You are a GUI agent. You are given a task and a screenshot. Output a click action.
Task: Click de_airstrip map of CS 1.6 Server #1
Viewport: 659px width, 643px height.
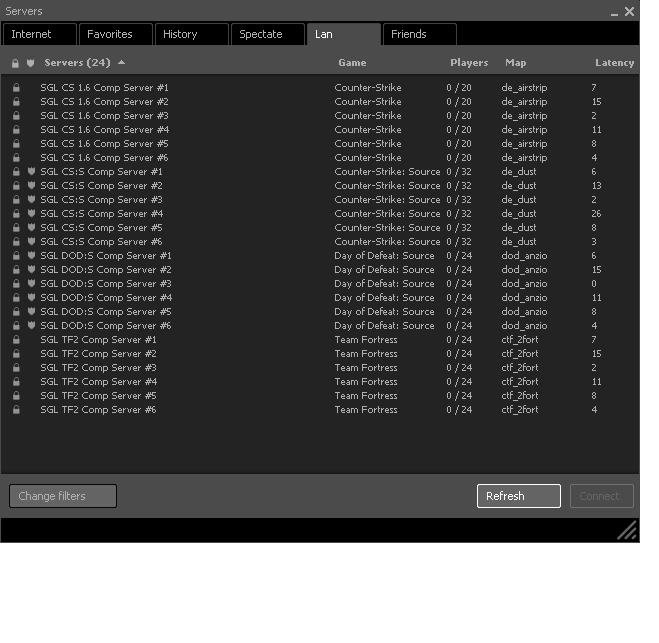pos(524,88)
